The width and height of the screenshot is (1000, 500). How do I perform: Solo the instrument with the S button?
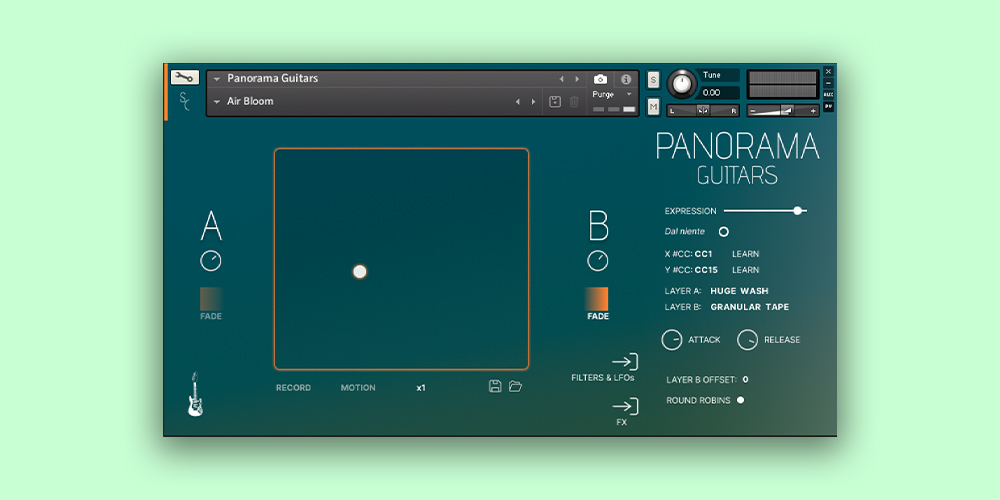[x=653, y=80]
